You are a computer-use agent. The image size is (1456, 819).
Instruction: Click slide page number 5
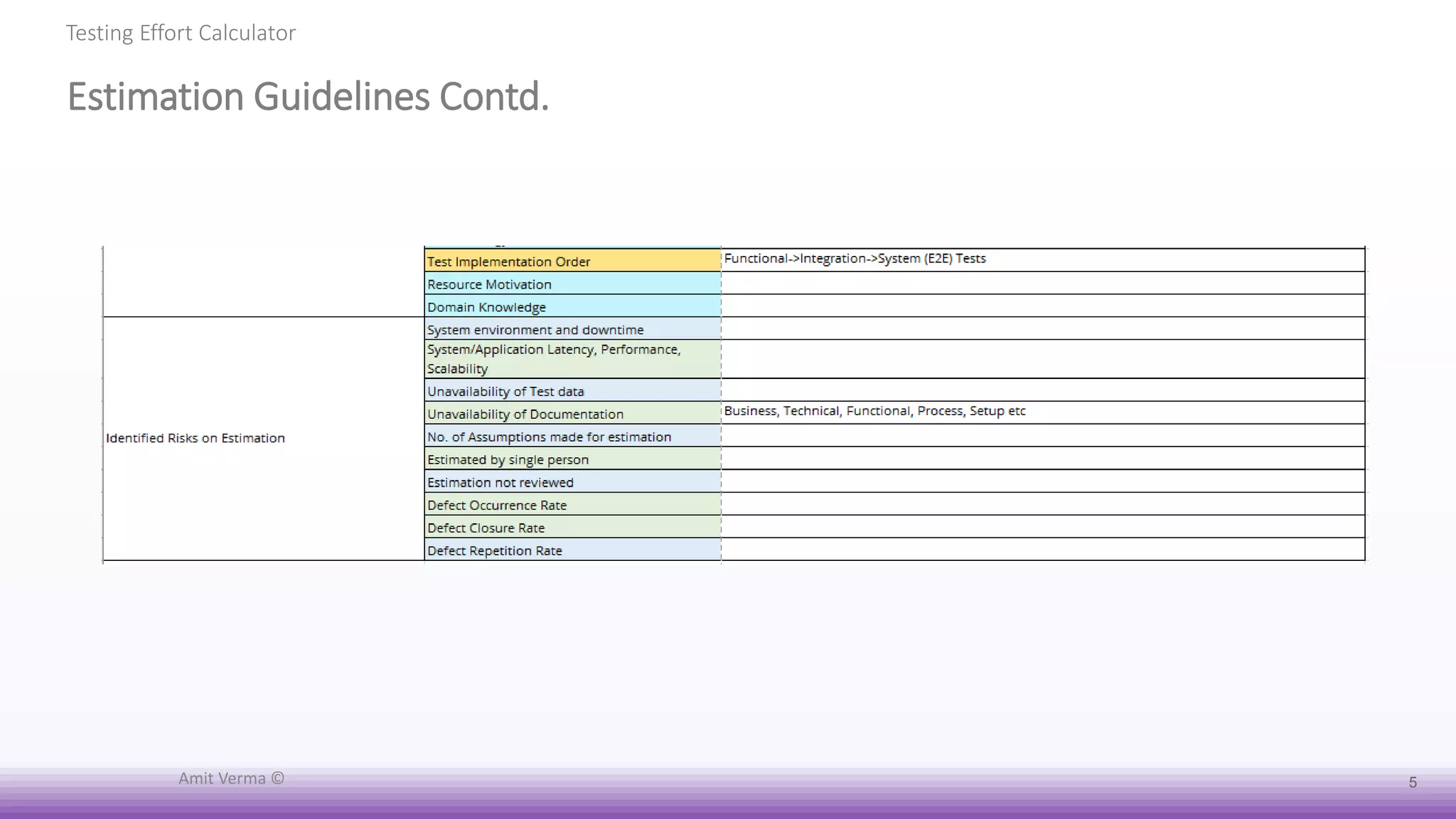1413,783
